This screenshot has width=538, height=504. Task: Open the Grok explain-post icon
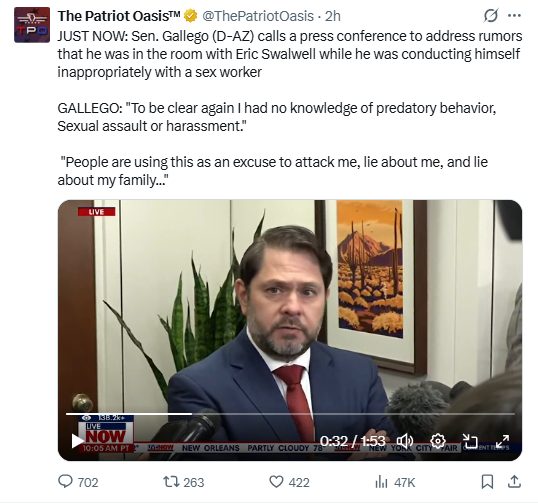tap(491, 16)
